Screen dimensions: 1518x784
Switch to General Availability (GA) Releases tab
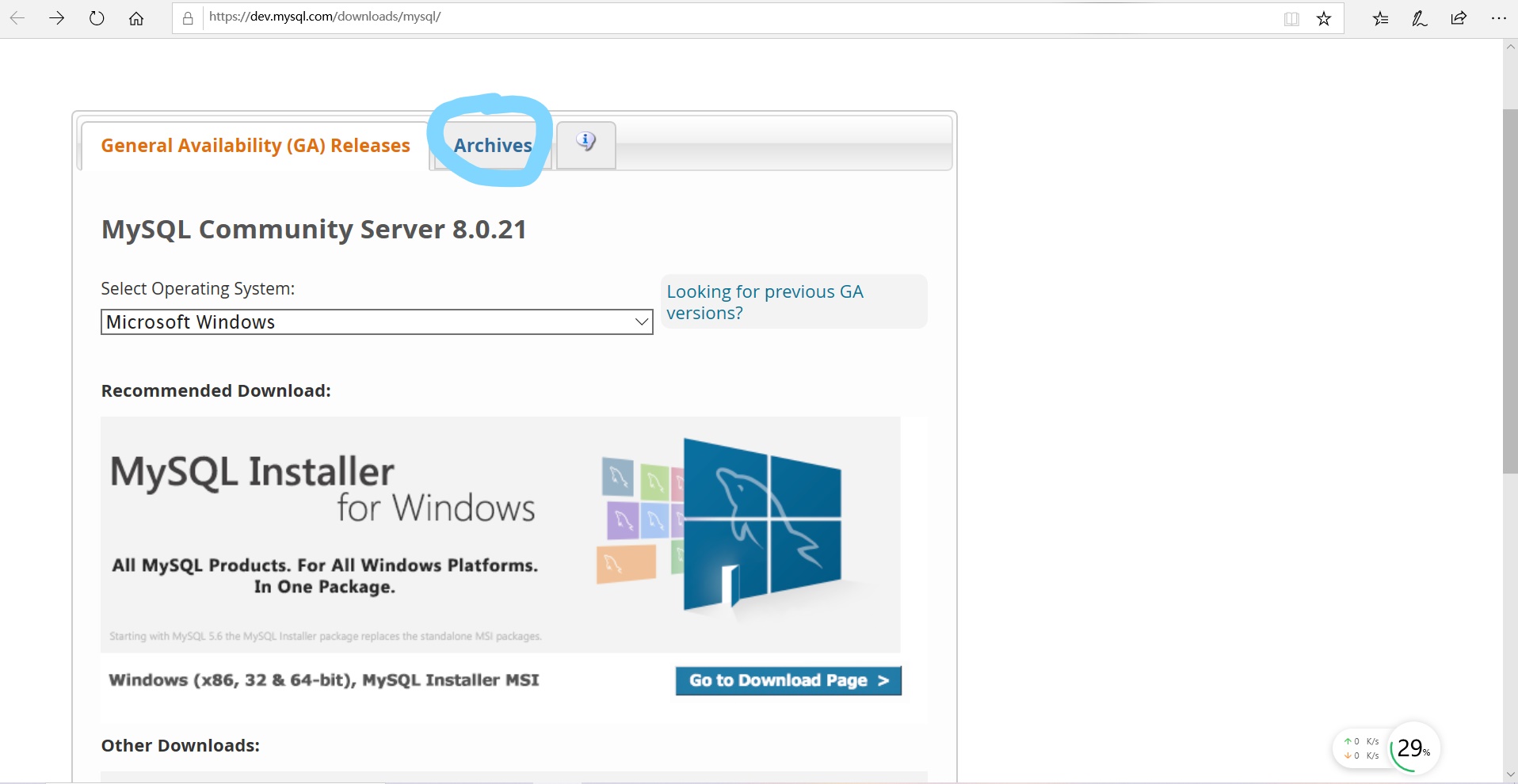(255, 146)
